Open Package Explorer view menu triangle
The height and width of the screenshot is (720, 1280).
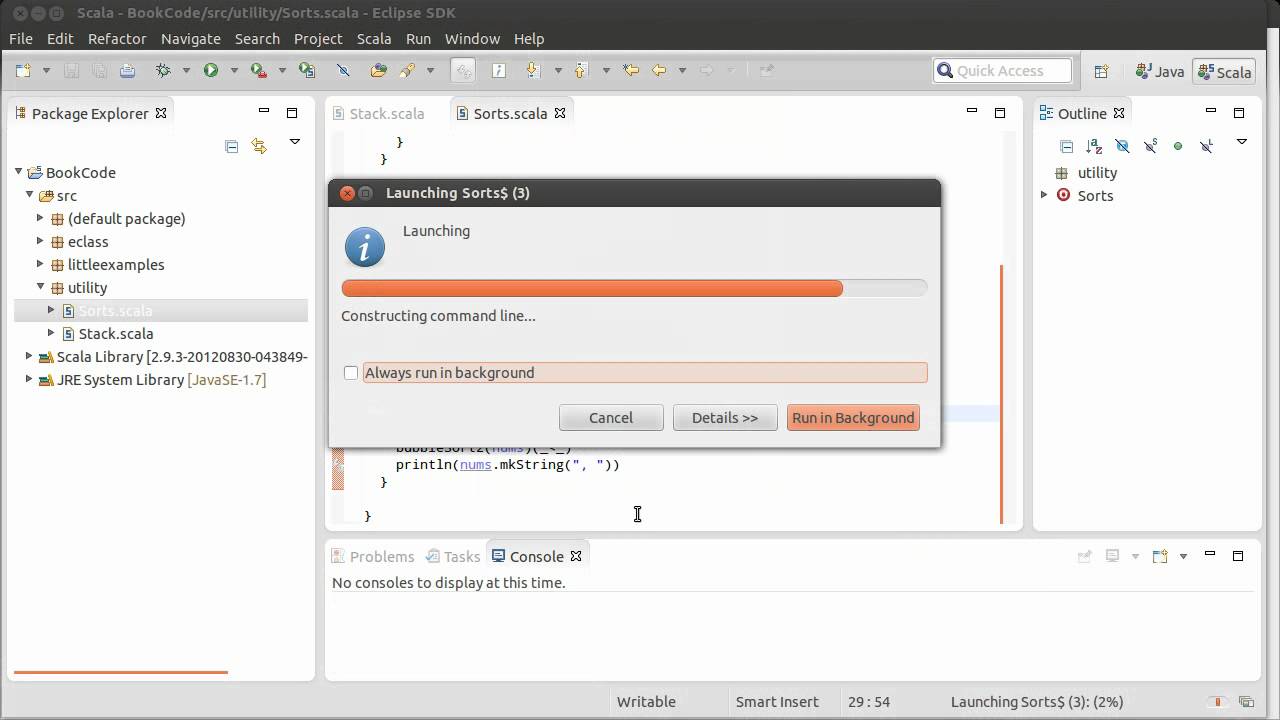point(295,142)
